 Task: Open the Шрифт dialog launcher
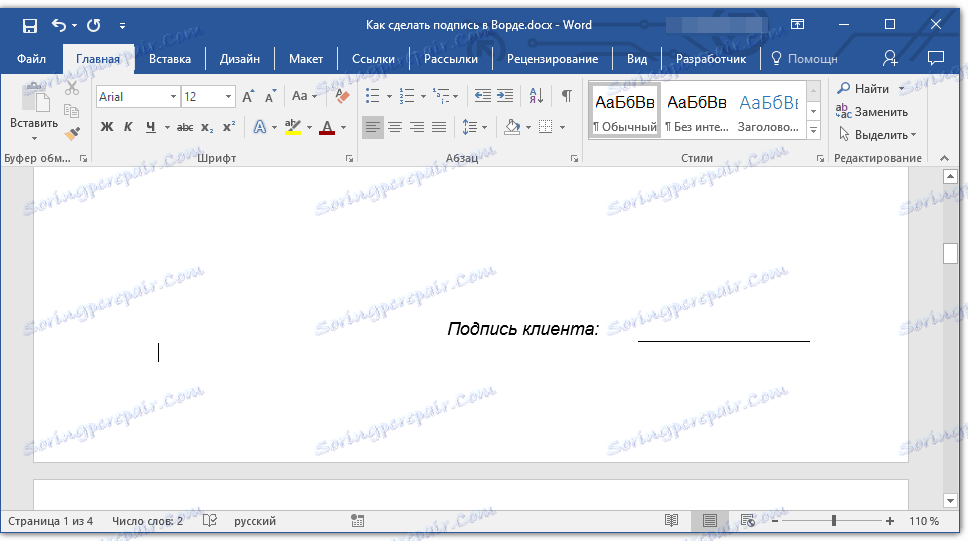(x=349, y=159)
